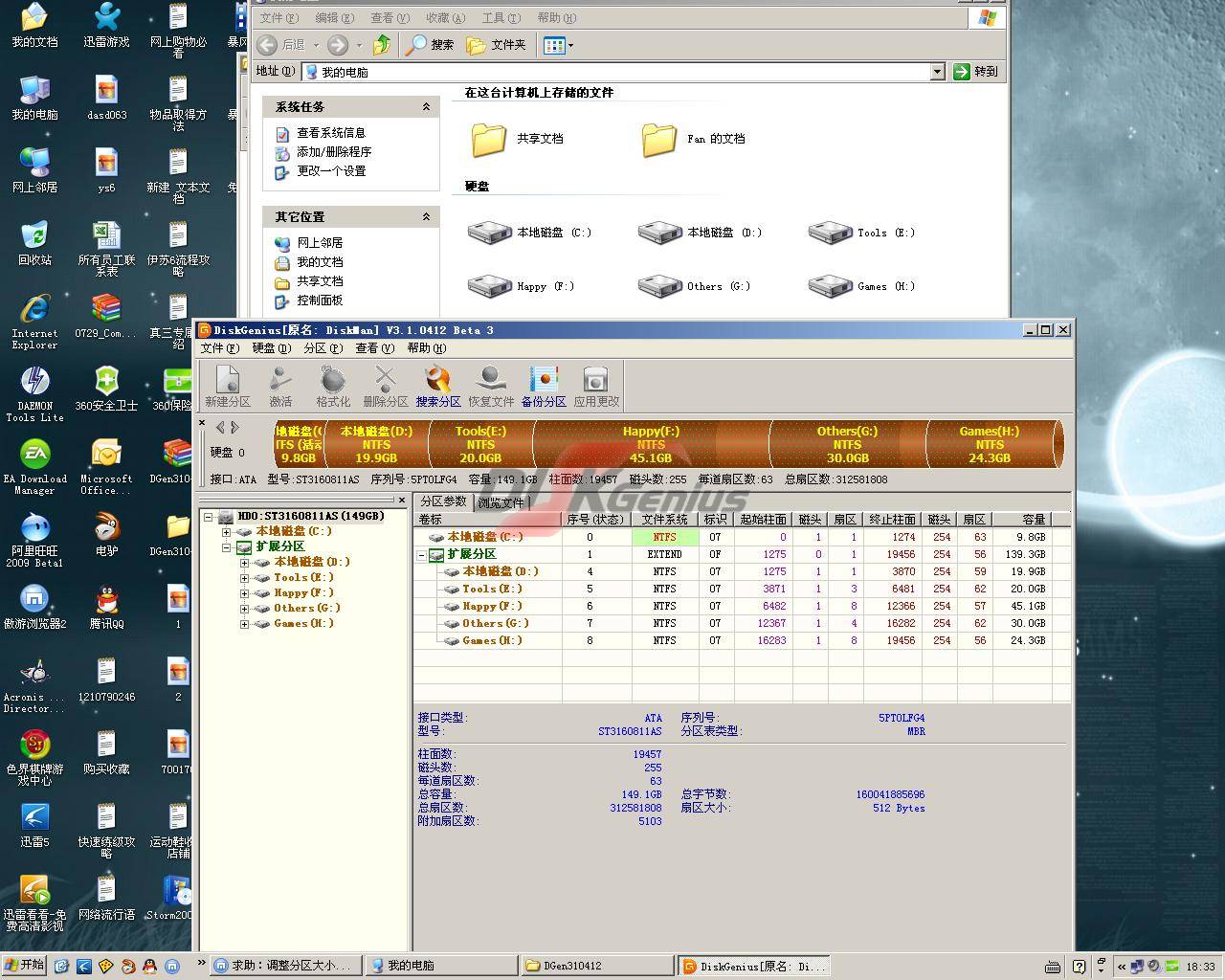The image size is (1225, 980).
Task: Select Happy(F:) row in partition table
Action: (742, 606)
